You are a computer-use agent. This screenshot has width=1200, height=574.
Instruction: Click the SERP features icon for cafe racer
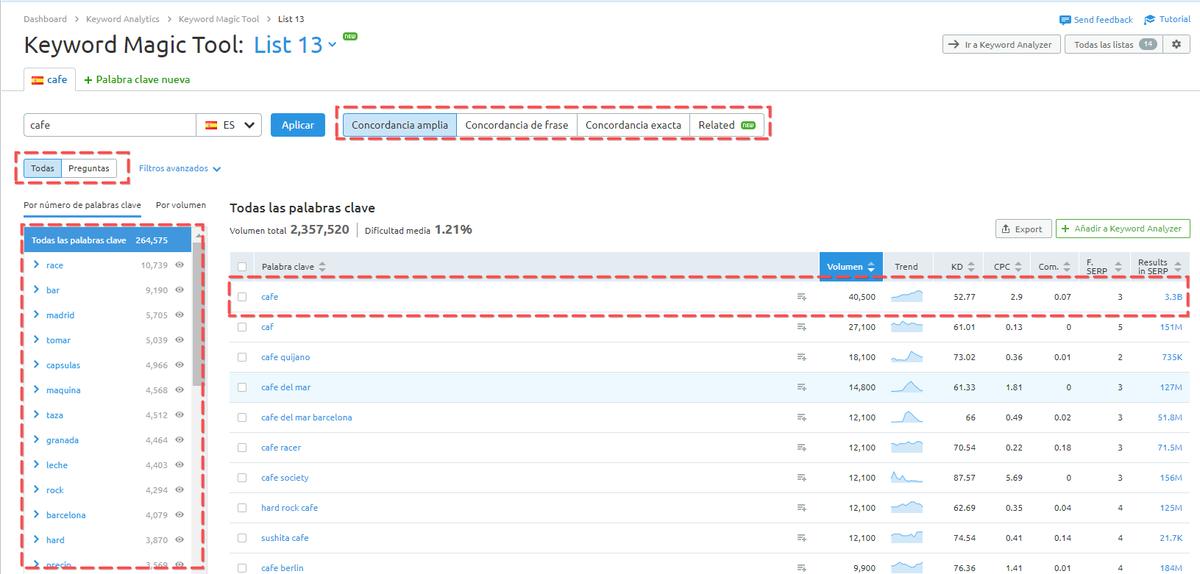tap(801, 447)
